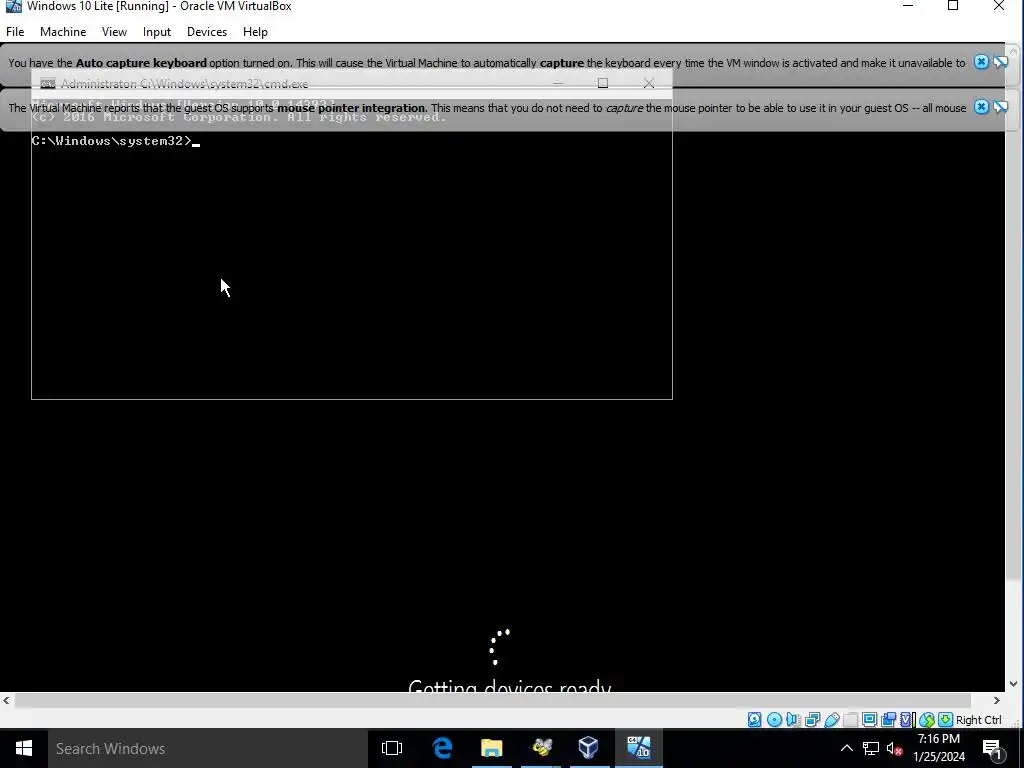Open the Input menu

click(157, 31)
